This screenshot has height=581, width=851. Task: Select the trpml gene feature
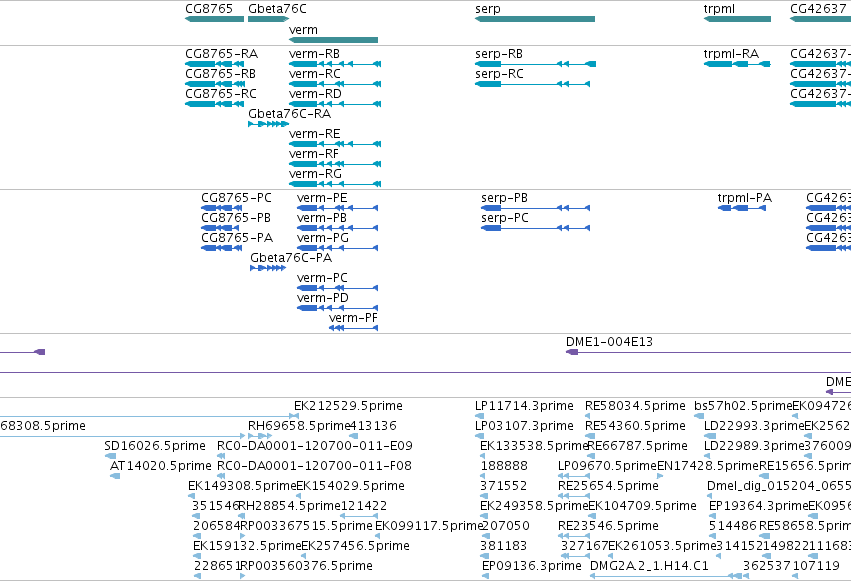[737, 19]
